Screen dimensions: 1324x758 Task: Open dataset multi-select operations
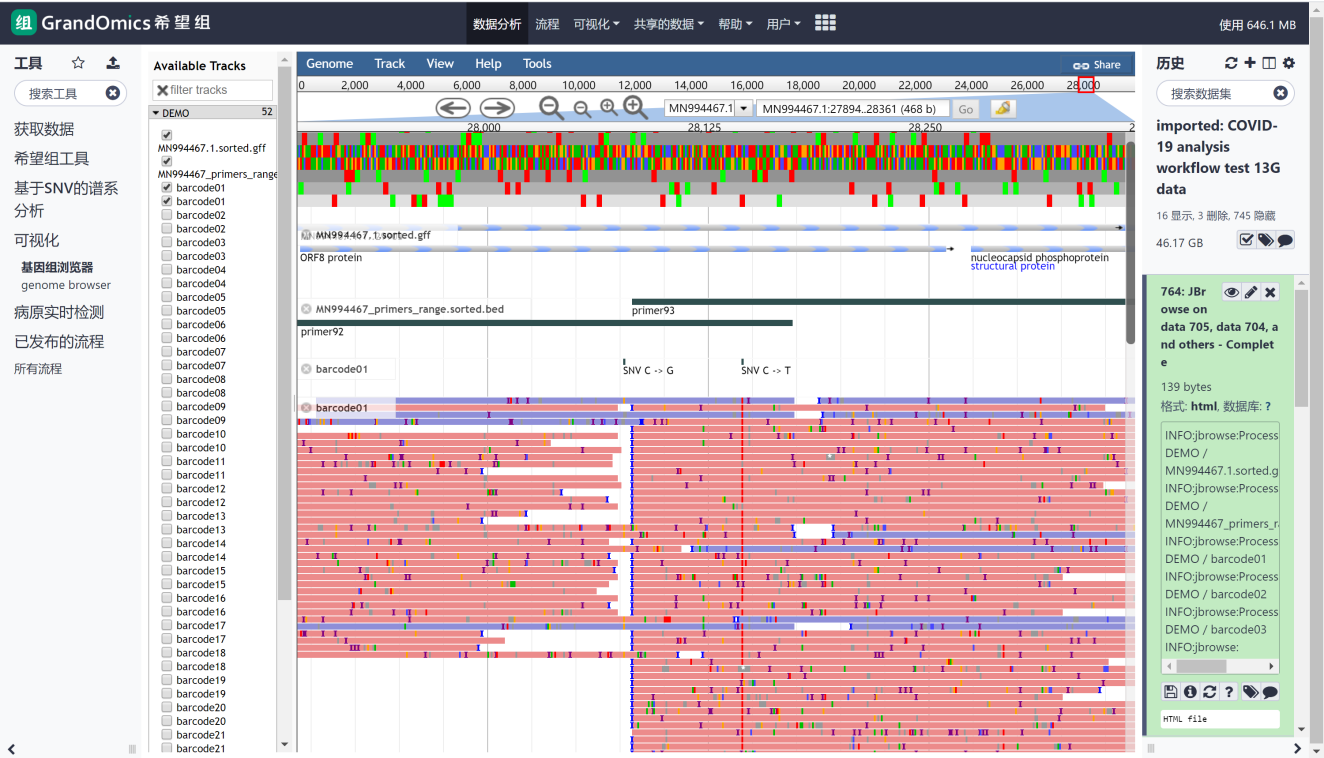click(x=1247, y=240)
